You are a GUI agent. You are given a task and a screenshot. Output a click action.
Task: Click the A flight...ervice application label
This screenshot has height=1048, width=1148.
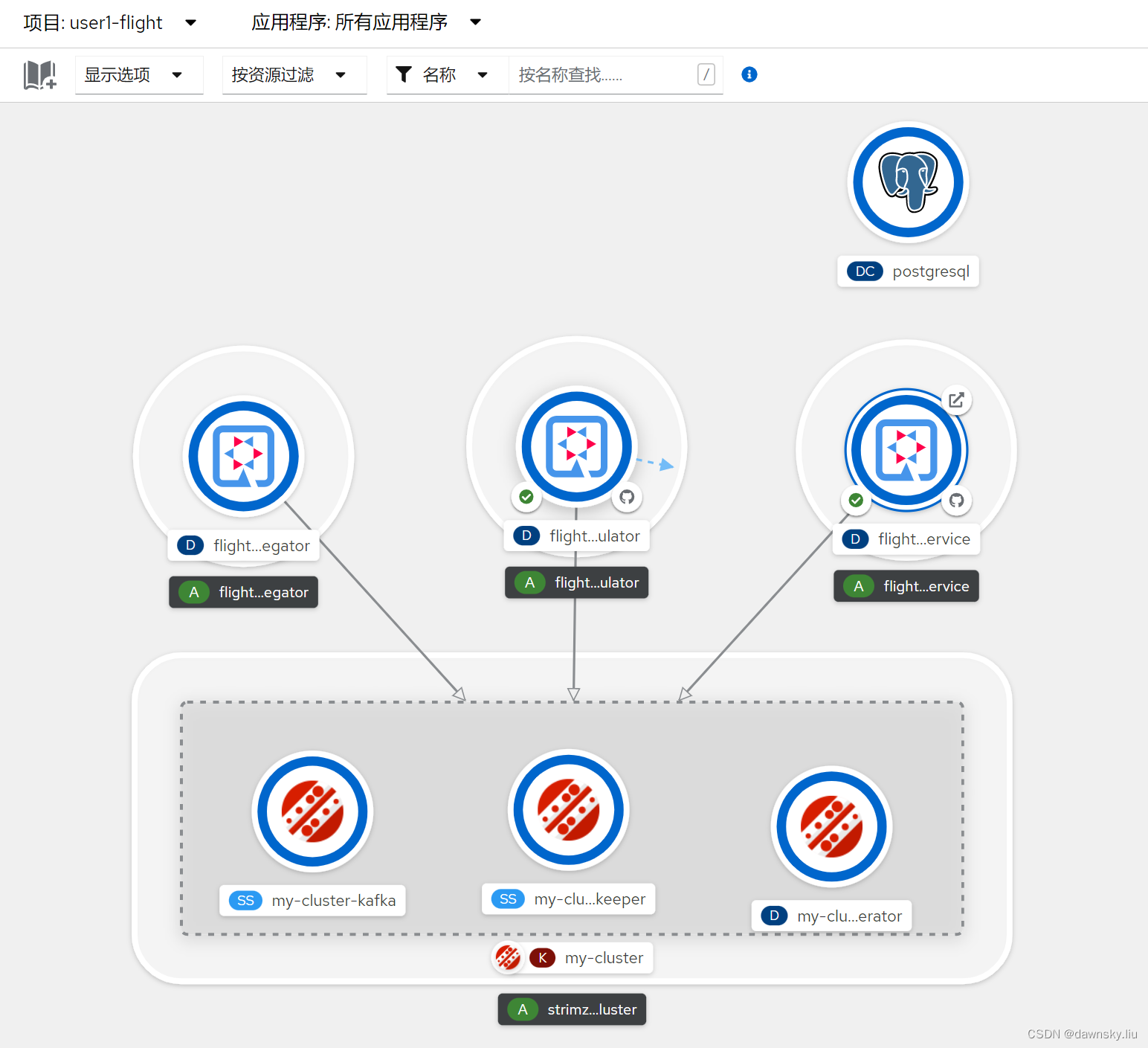(906, 586)
